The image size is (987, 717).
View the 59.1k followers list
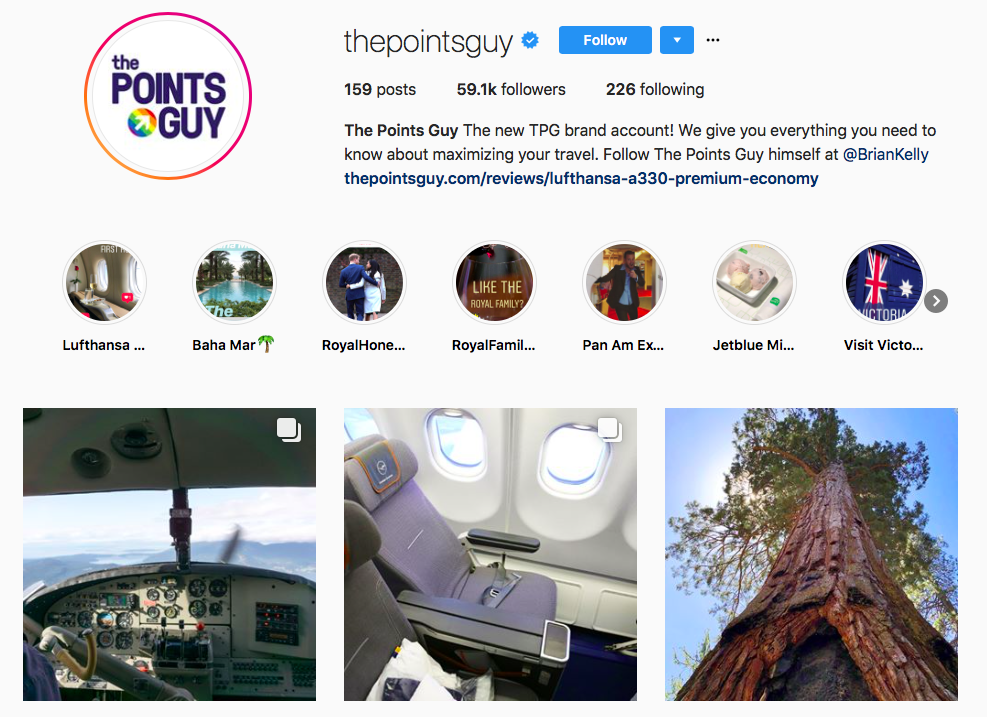coord(511,89)
